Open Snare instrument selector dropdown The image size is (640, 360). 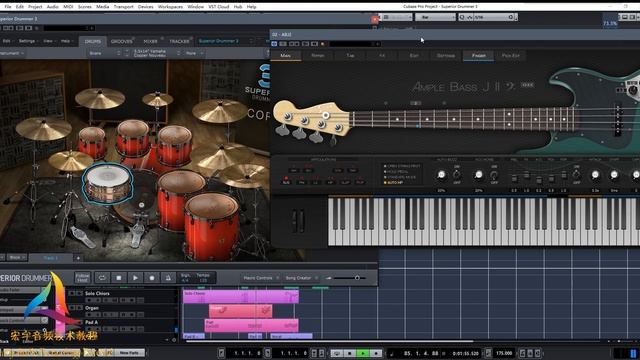(104, 53)
